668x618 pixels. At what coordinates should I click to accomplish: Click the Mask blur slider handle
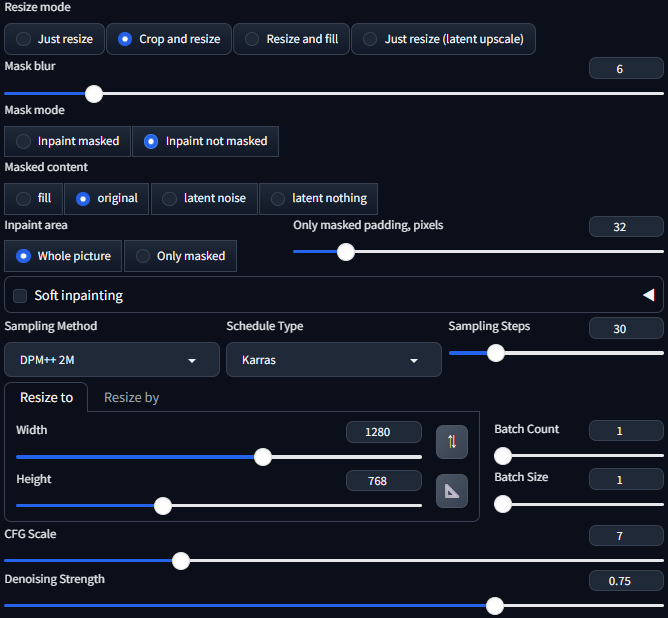coord(94,94)
